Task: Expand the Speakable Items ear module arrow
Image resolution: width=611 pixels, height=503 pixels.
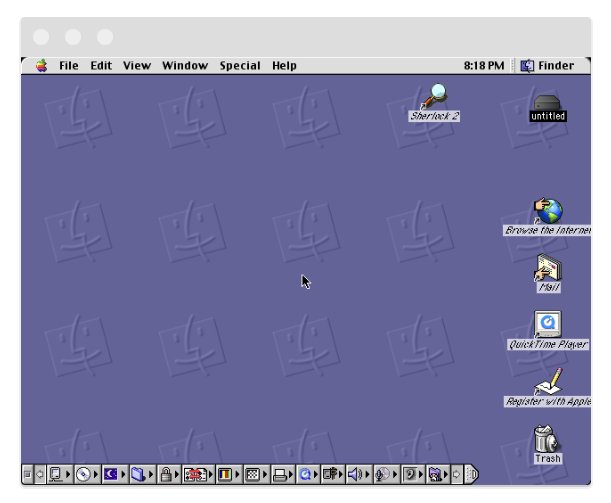Action: pos(421,474)
